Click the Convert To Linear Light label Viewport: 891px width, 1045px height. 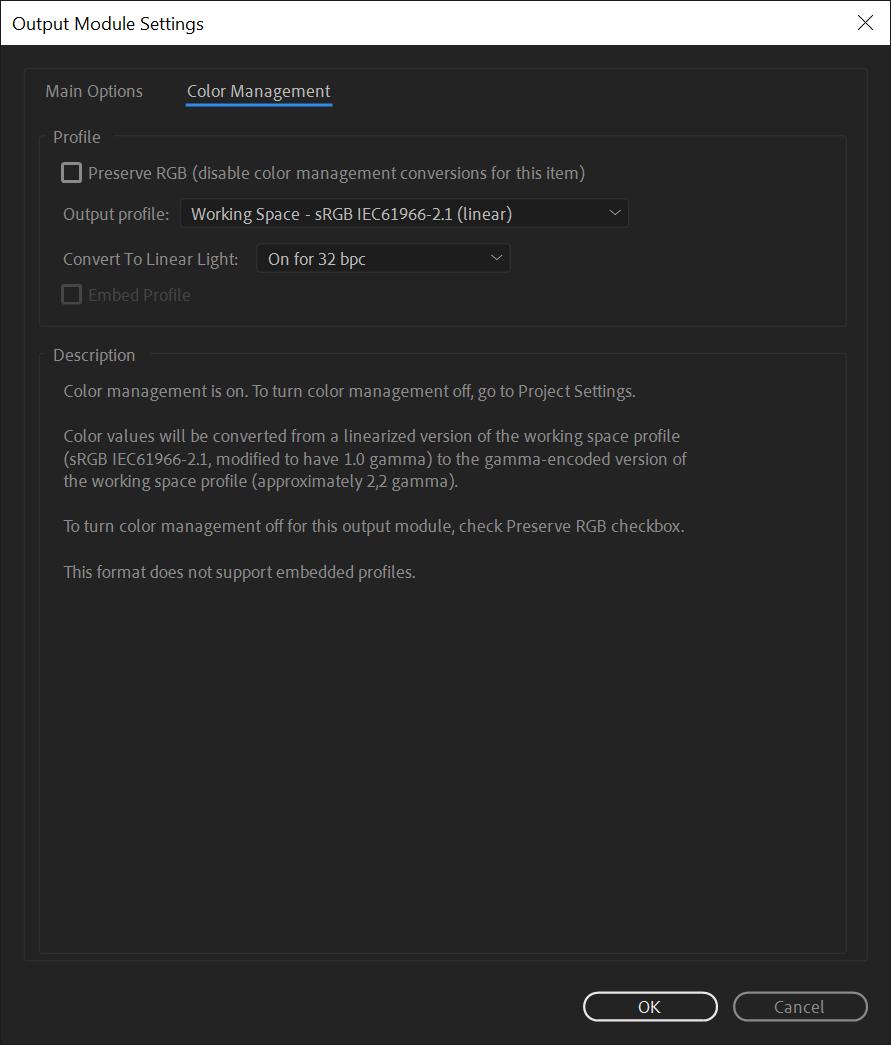150,258
